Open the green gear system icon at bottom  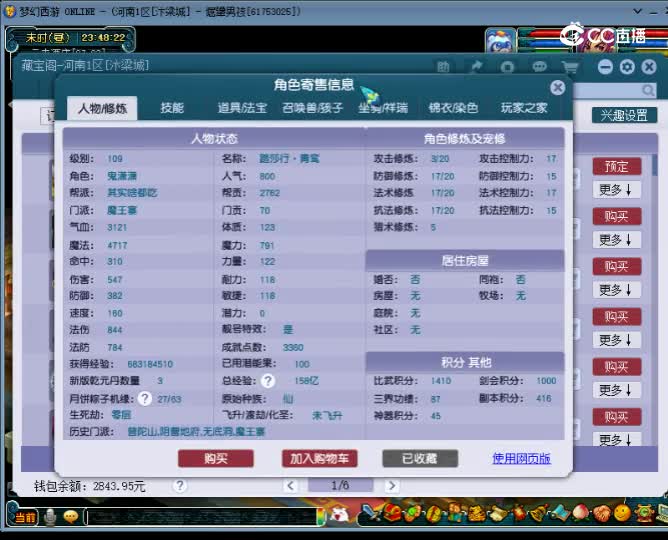(x=644, y=513)
